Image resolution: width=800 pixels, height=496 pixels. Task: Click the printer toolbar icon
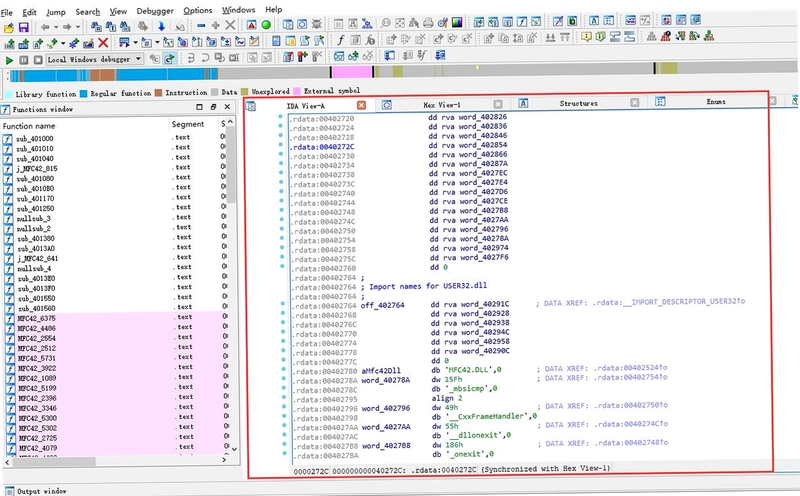pos(428,23)
